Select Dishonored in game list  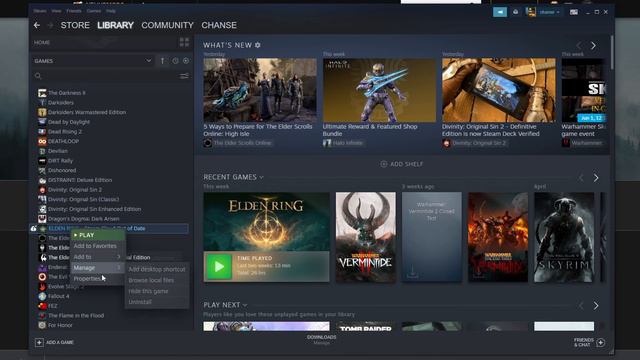[62, 170]
